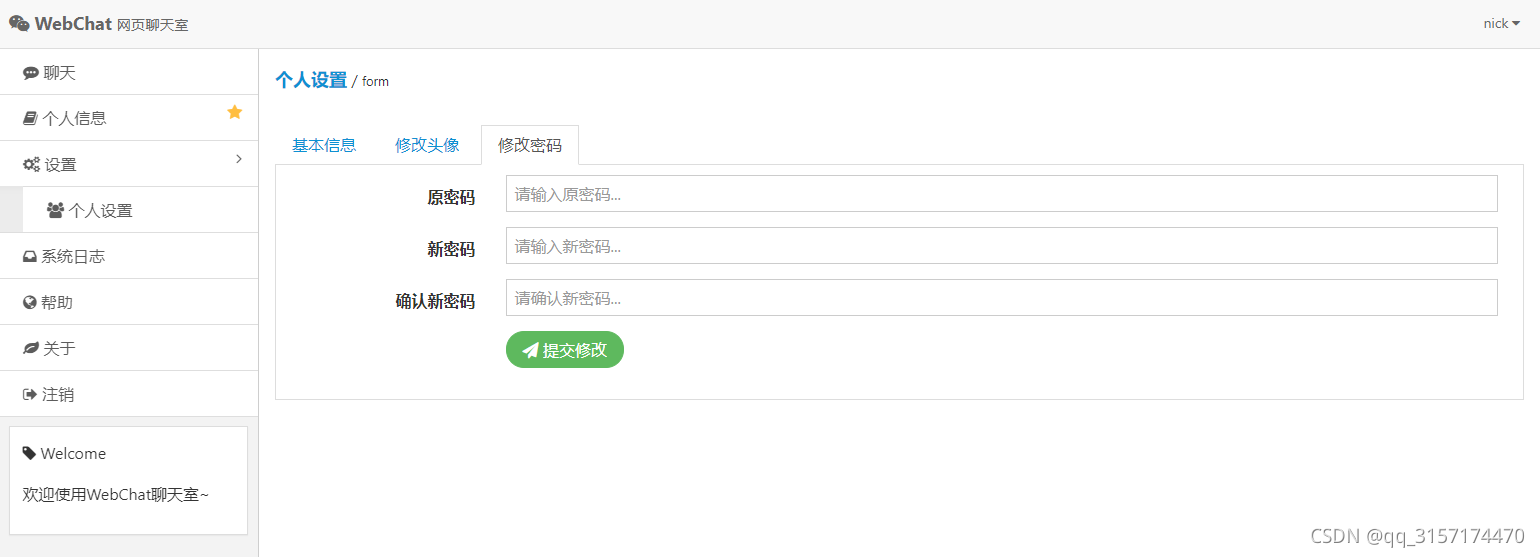This screenshot has height=557, width=1540.
Task: Open the nick user dropdown
Action: click(x=1501, y=23)
